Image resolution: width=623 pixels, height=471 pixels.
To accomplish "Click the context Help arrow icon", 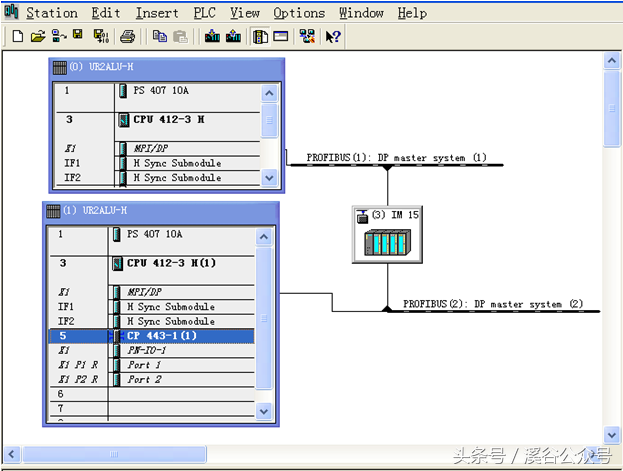I will click(x=333, y=36).
